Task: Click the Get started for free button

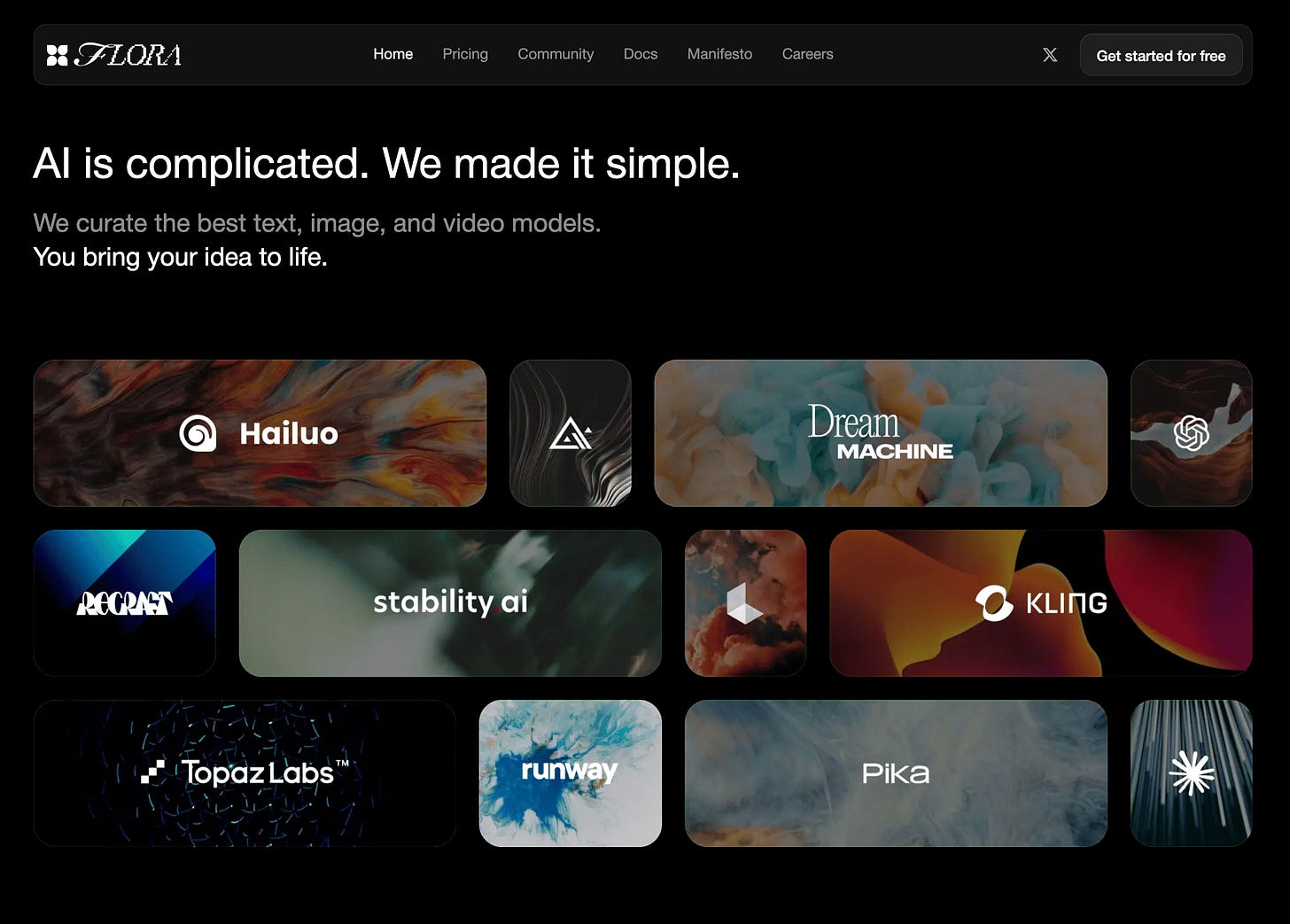Action: click(1161, 55)
